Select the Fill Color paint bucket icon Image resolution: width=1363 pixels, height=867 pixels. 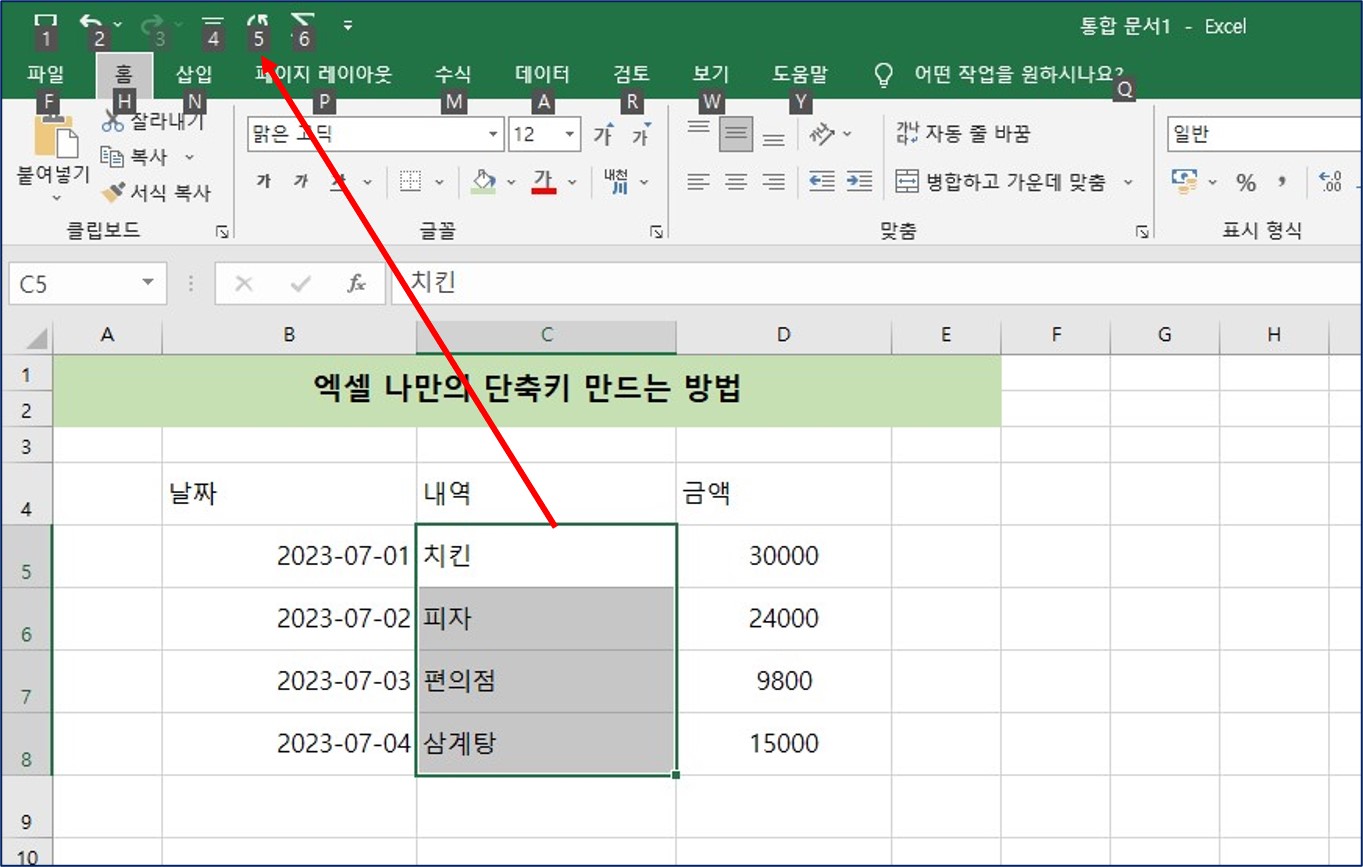pyautogui.click(x=484, y=180)
